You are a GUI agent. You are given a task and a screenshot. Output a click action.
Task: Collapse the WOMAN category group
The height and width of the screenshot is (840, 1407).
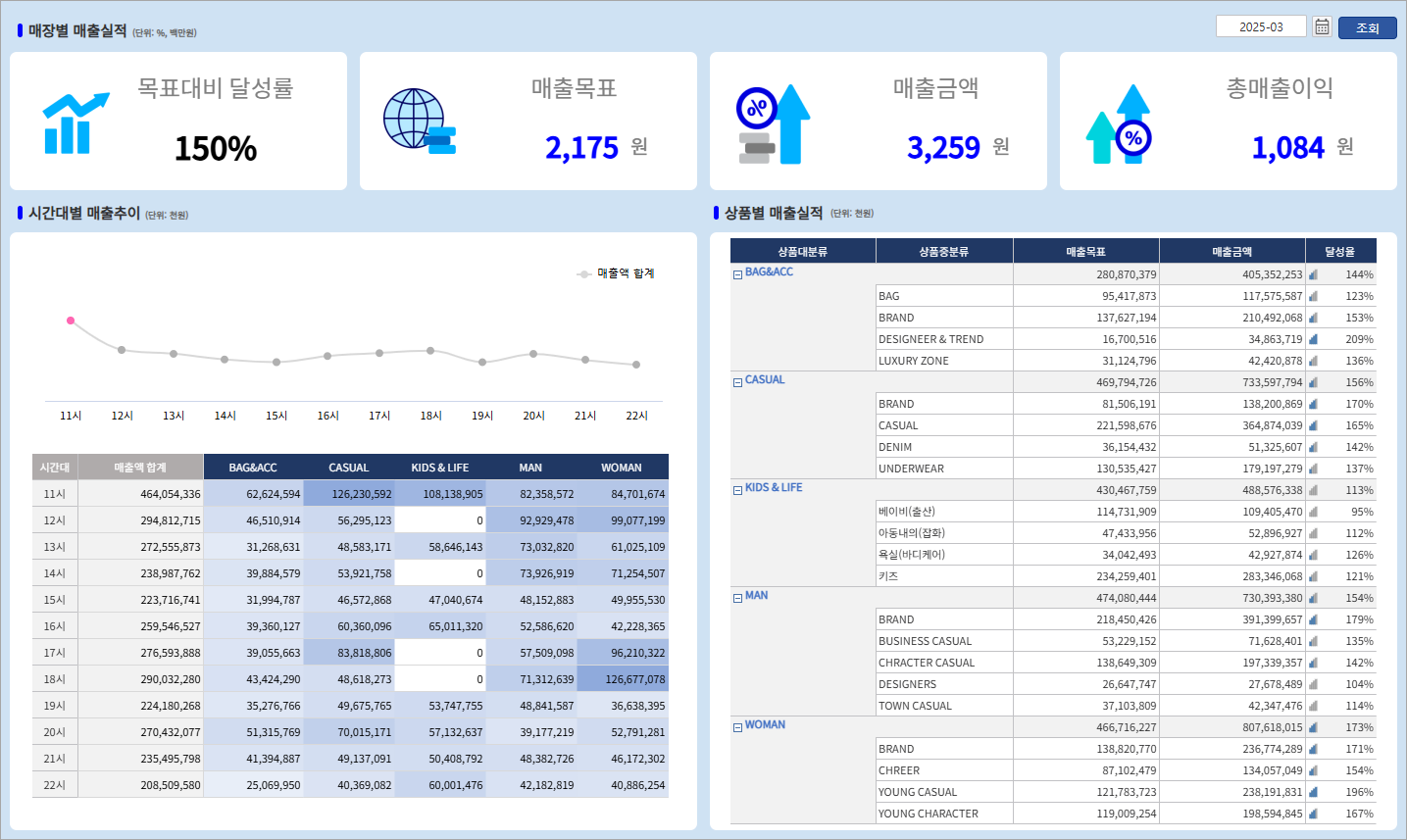pyautogui.click(x=737, y=727)
